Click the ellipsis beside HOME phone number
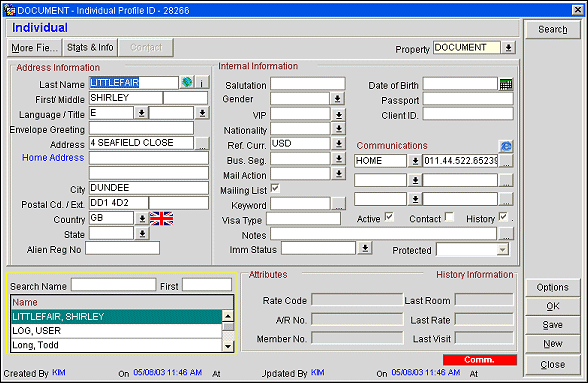Image resolution: width=588 pixels, height=383 pixels. coord(506,161)
